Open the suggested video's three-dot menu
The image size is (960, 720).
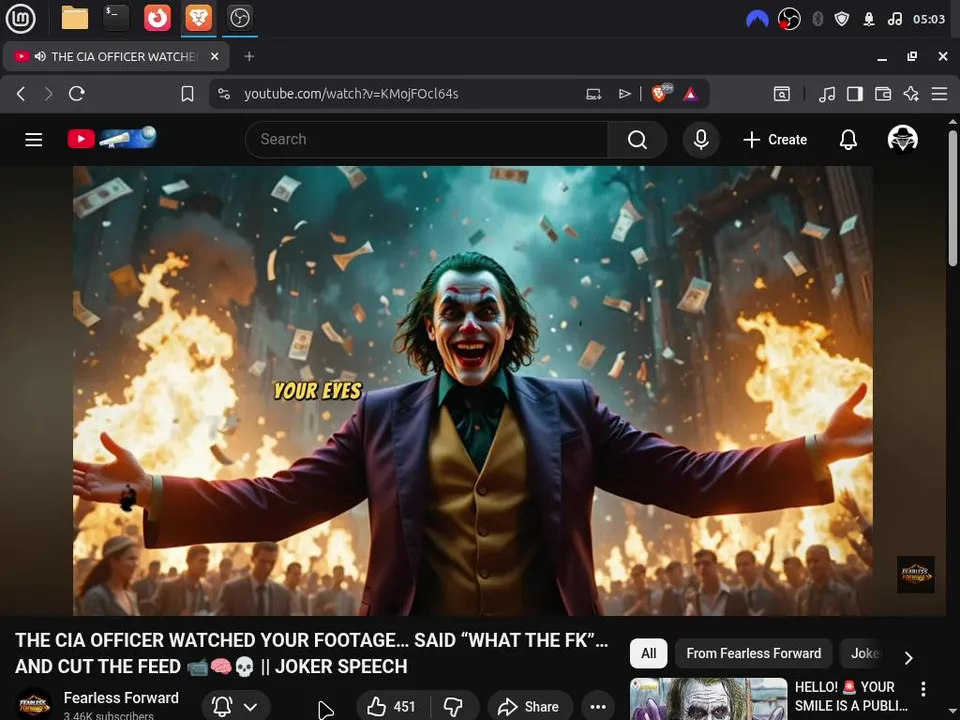(923, 688)
